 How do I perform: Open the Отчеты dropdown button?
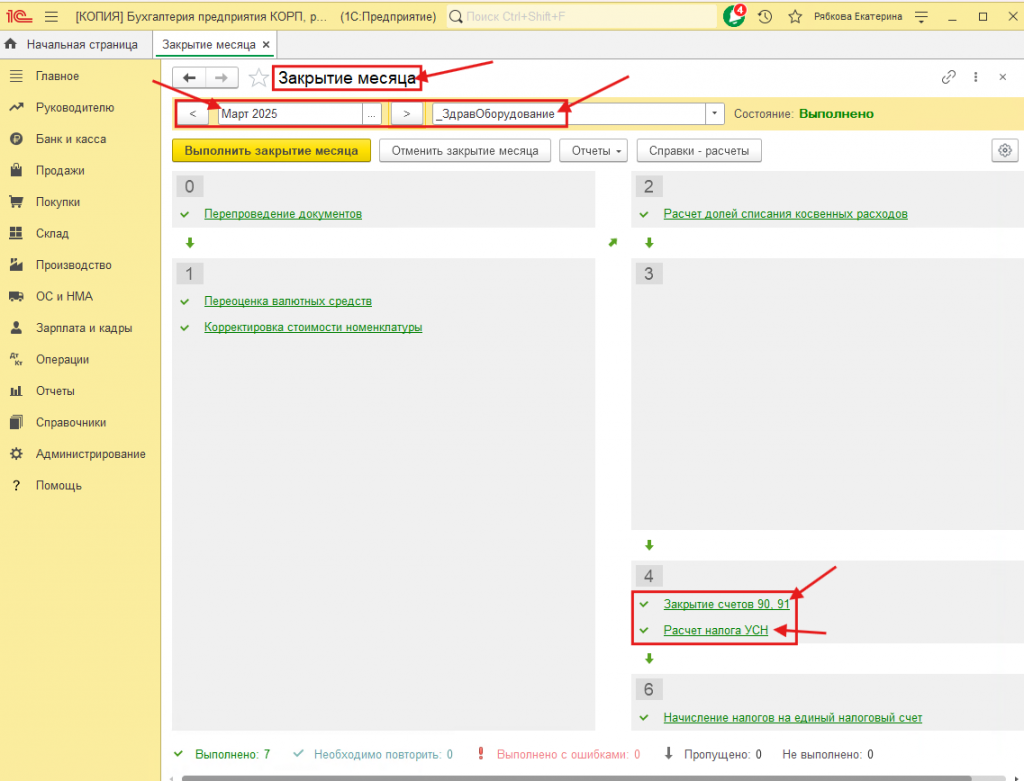click(x=593, y=151)
